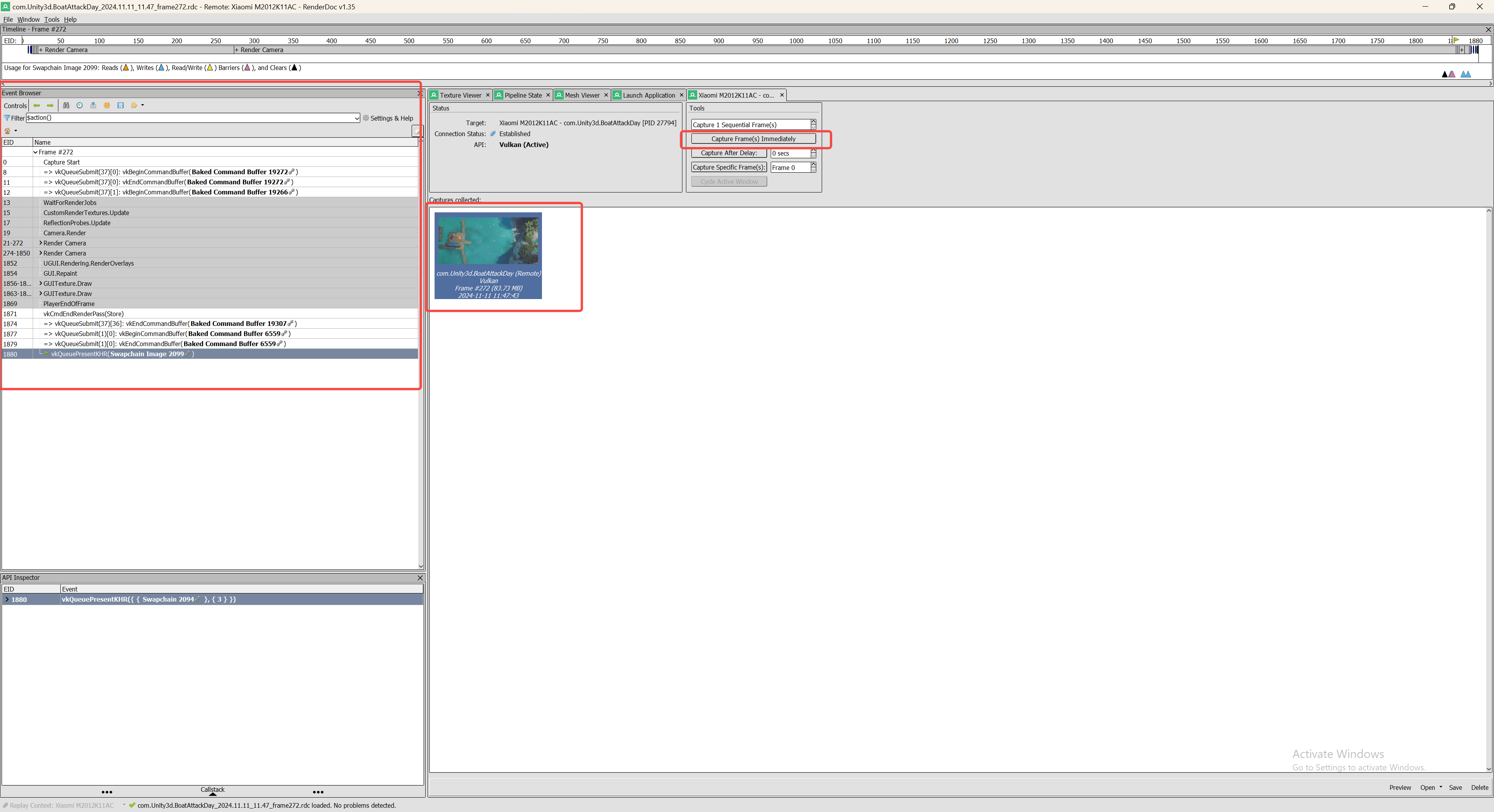1494x812 pixels.
Task: Click the Capture After Delay button
Action: (728, 153)
